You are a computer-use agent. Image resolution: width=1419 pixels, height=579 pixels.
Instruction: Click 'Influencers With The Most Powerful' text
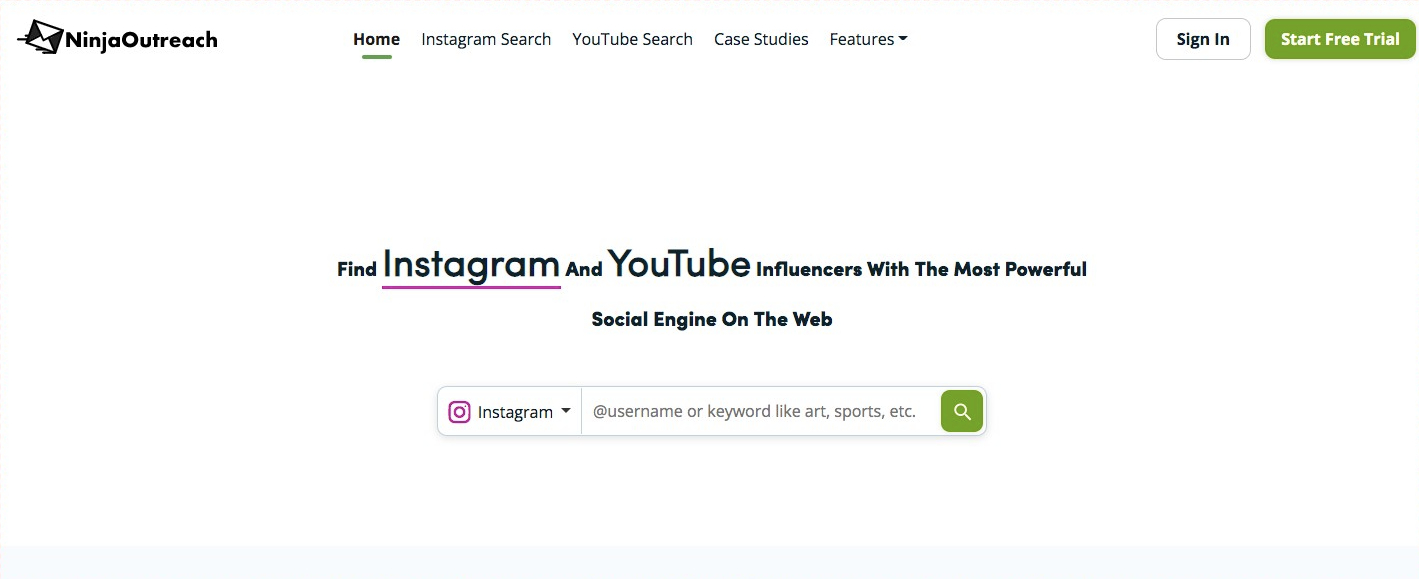click(x=921, y=269)
